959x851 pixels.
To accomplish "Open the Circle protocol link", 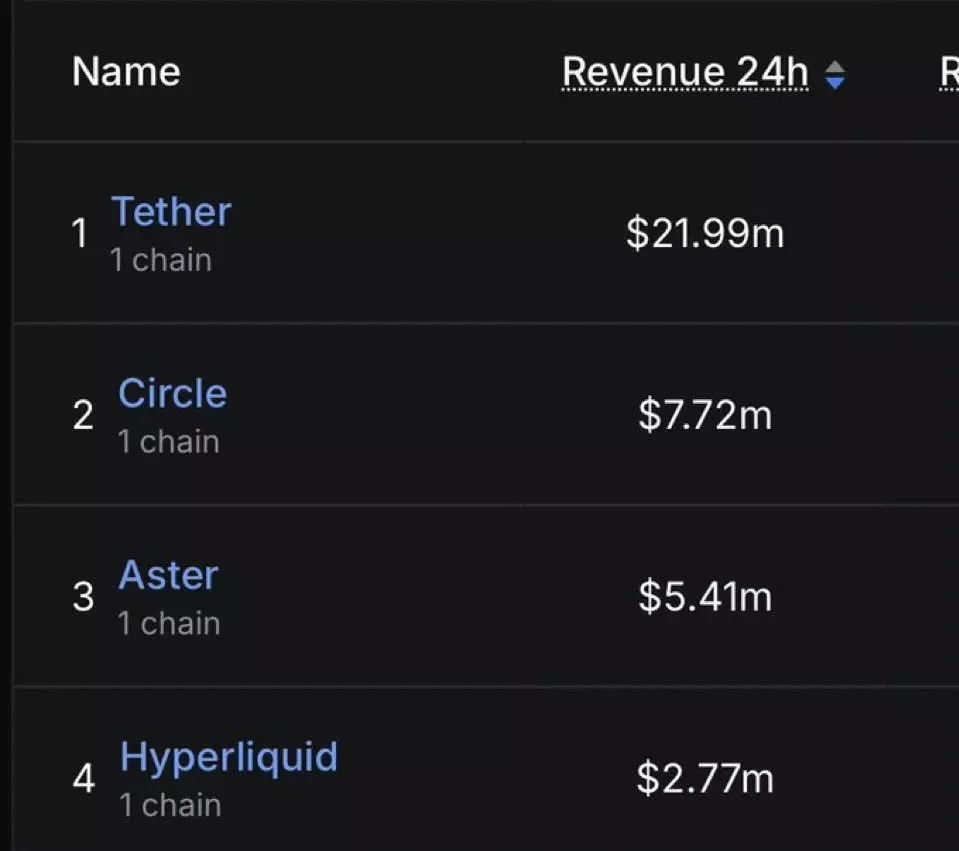I will tap(172, 393).
